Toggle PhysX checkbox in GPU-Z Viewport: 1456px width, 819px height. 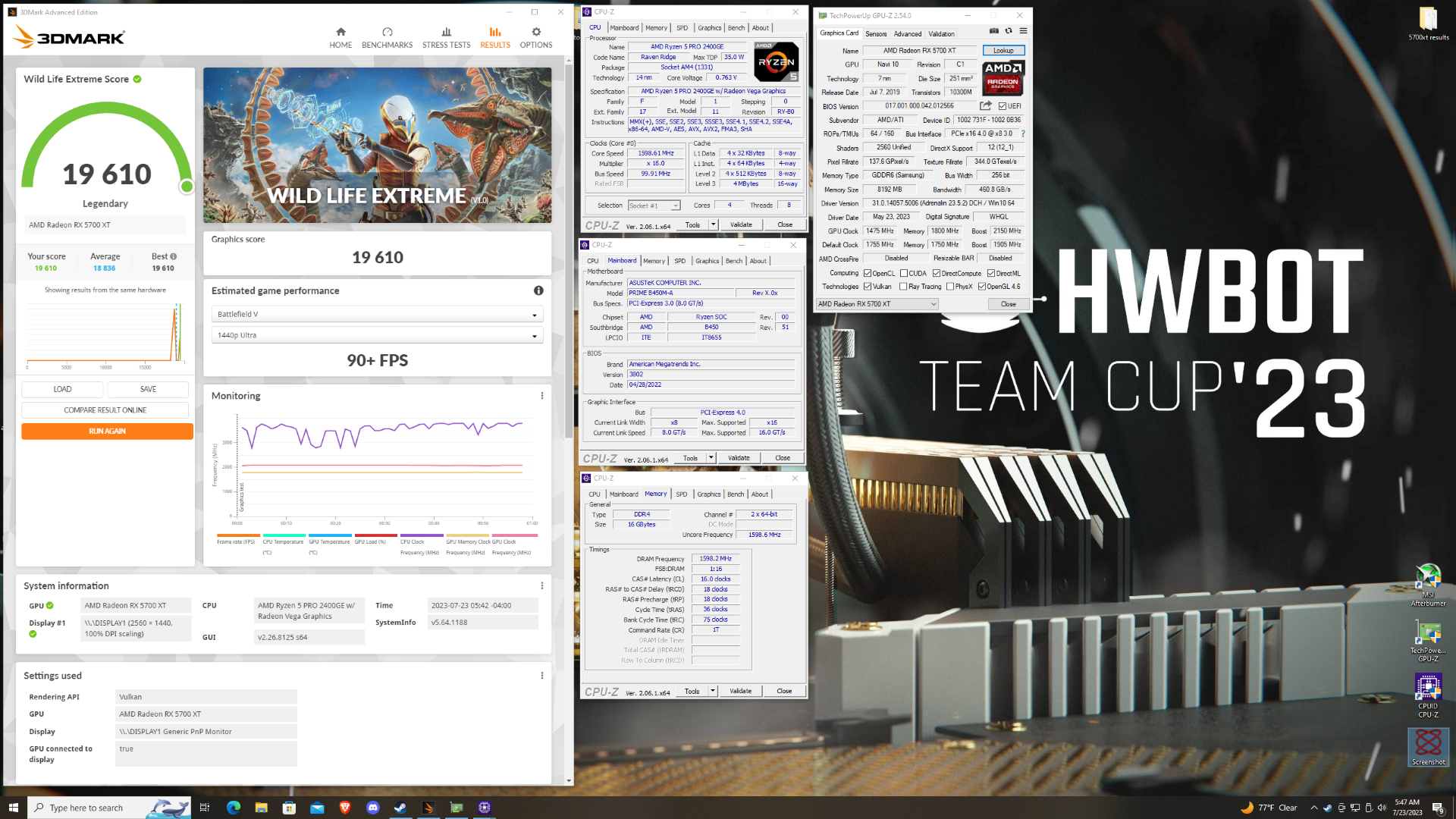[950, 287]
